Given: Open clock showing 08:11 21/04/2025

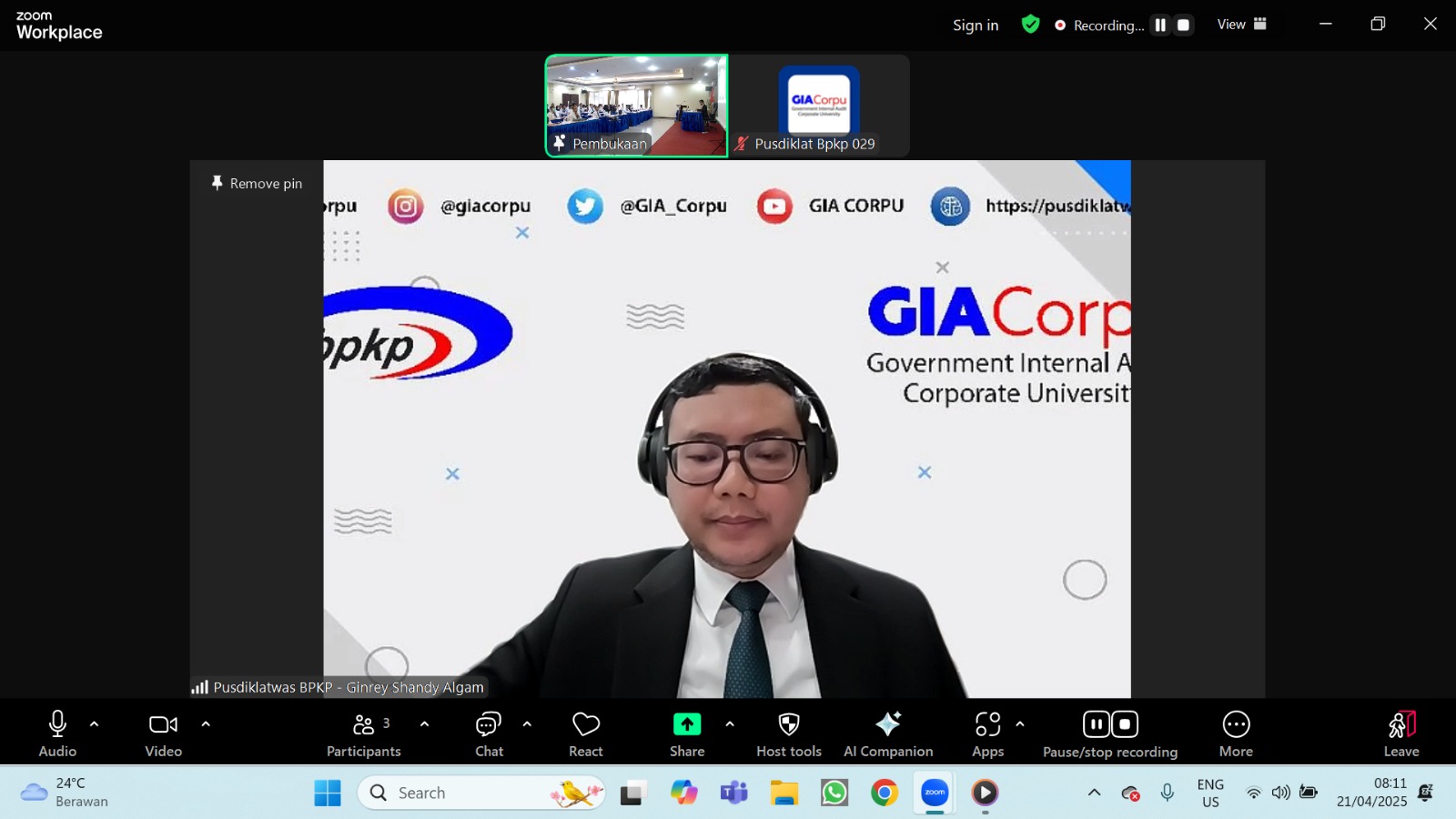Looking at the screenshot, I should (1371, 793).
